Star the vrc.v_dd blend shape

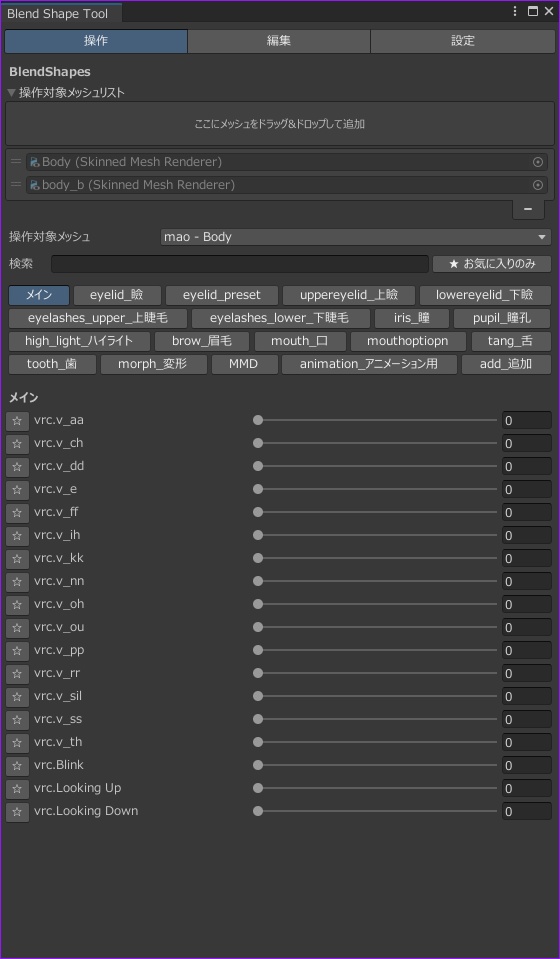click(x=17, y=467)
